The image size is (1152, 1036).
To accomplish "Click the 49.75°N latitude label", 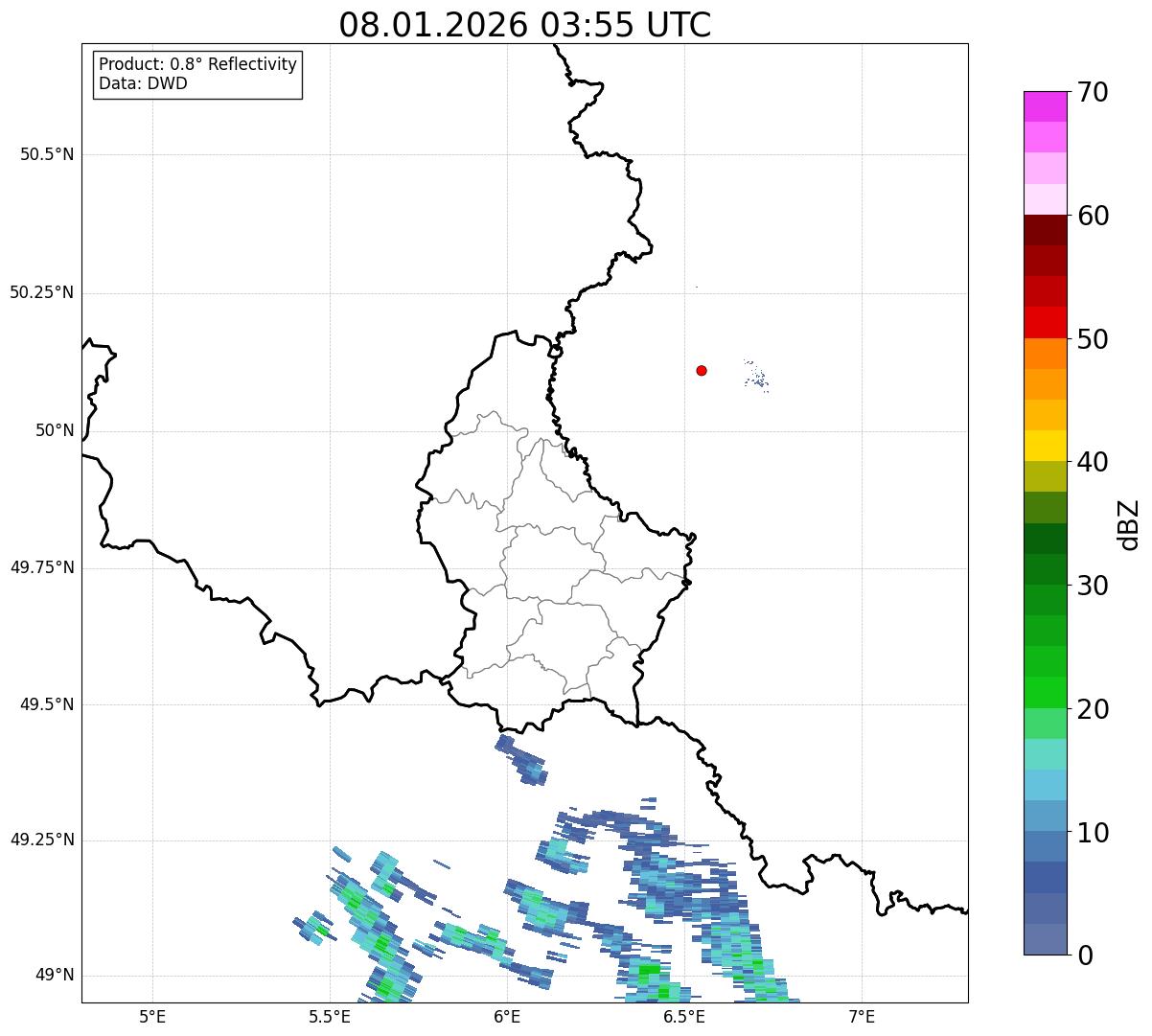I will [x=42, y=567].
